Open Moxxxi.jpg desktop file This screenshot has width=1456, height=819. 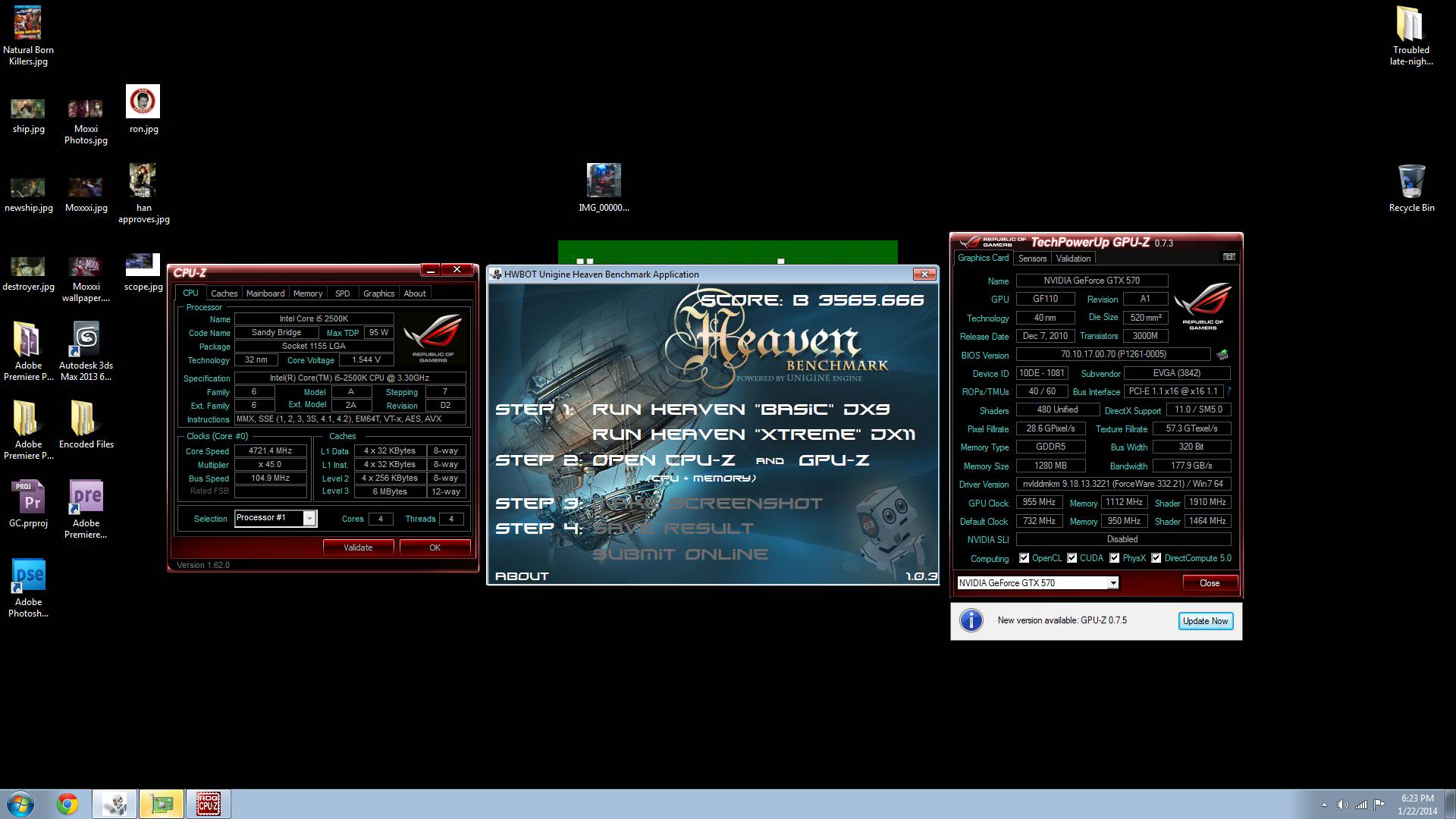[x=86, y=194]
